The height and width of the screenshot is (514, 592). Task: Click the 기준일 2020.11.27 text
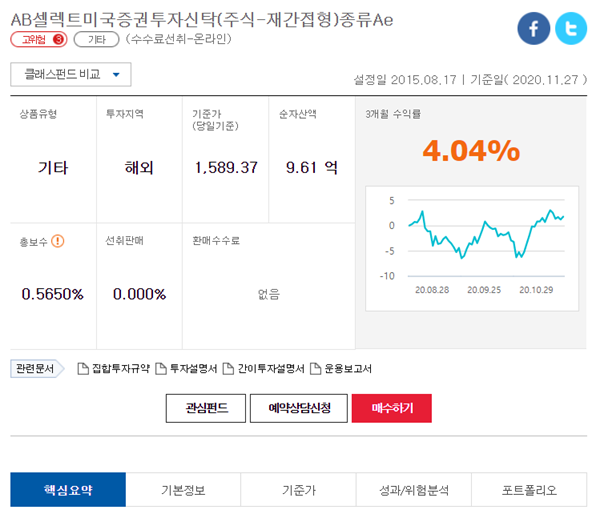pos(529,80)
